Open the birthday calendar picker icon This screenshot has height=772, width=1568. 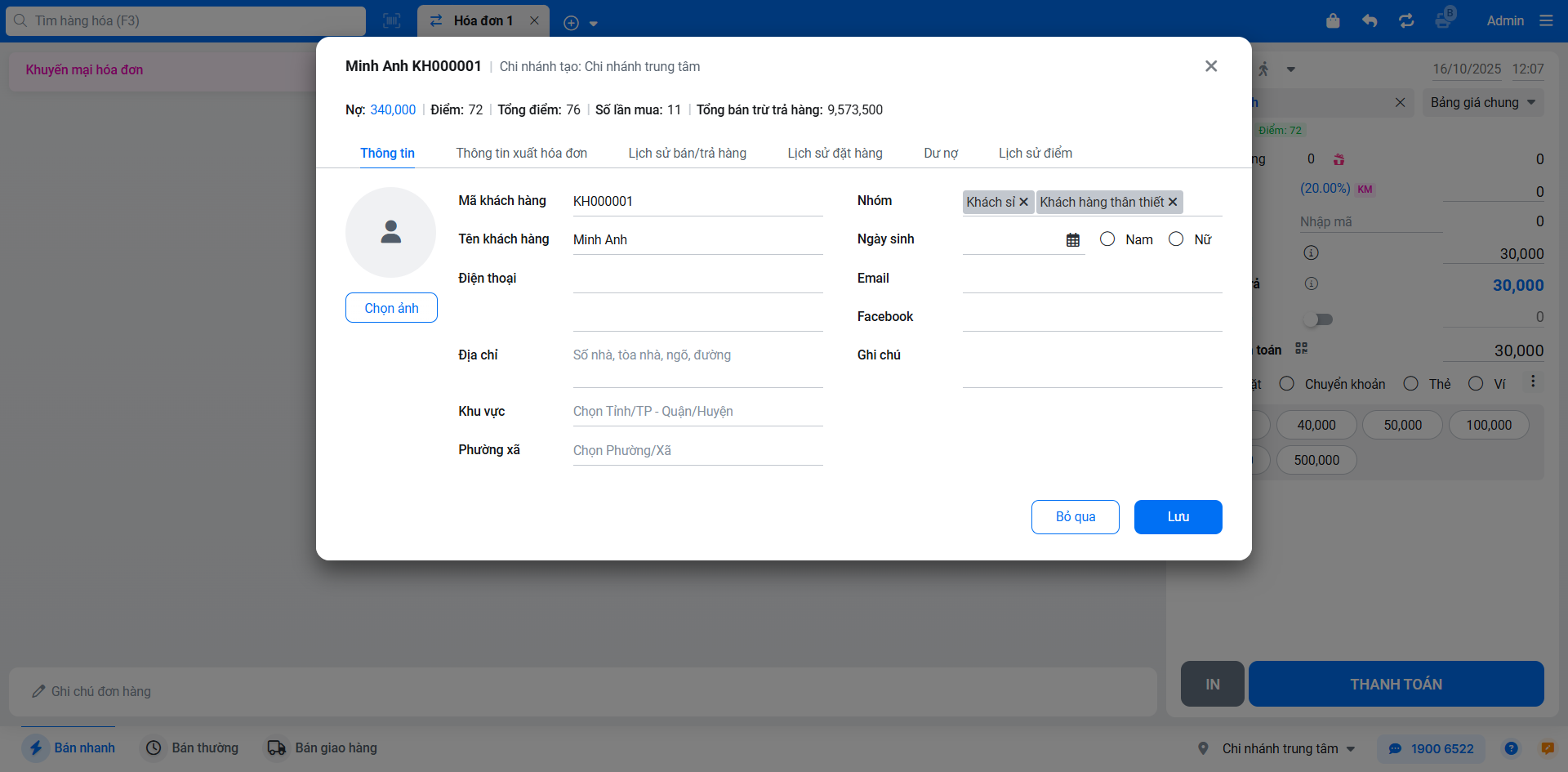pos(1073,240)
